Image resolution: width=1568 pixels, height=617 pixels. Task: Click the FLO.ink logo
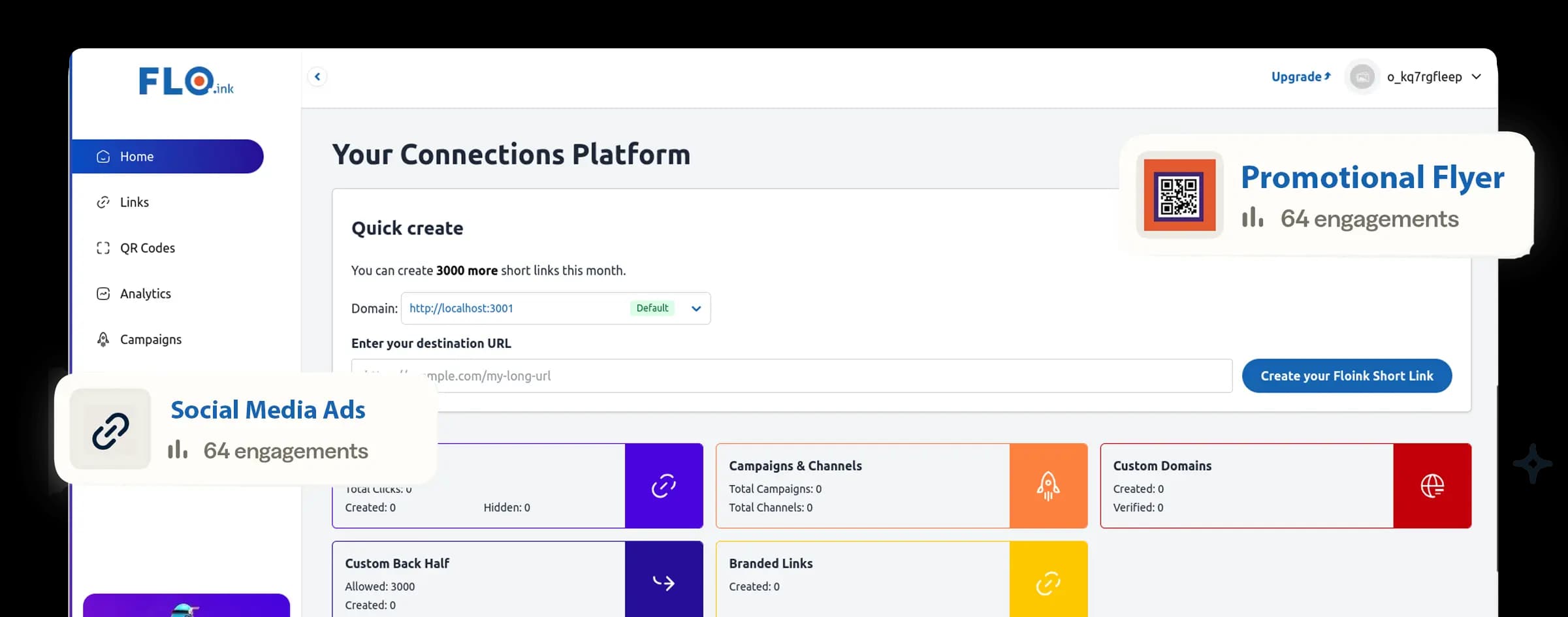tap(185, 82)
